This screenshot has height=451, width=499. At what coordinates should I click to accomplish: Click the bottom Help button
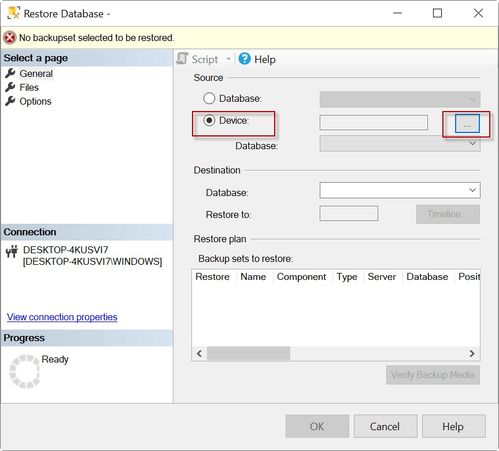454,426
